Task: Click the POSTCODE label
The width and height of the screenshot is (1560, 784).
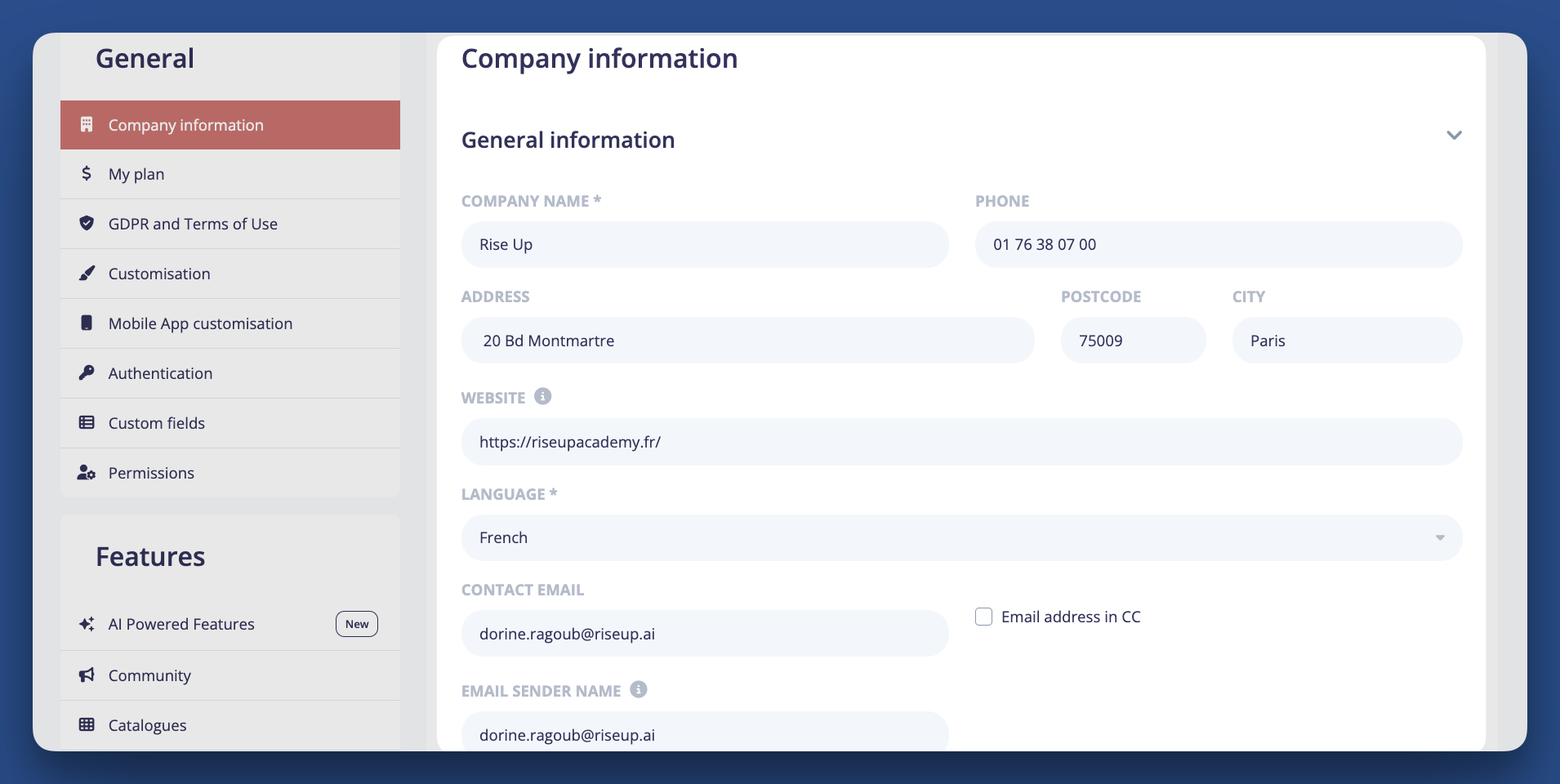Action: (1101, 296)
